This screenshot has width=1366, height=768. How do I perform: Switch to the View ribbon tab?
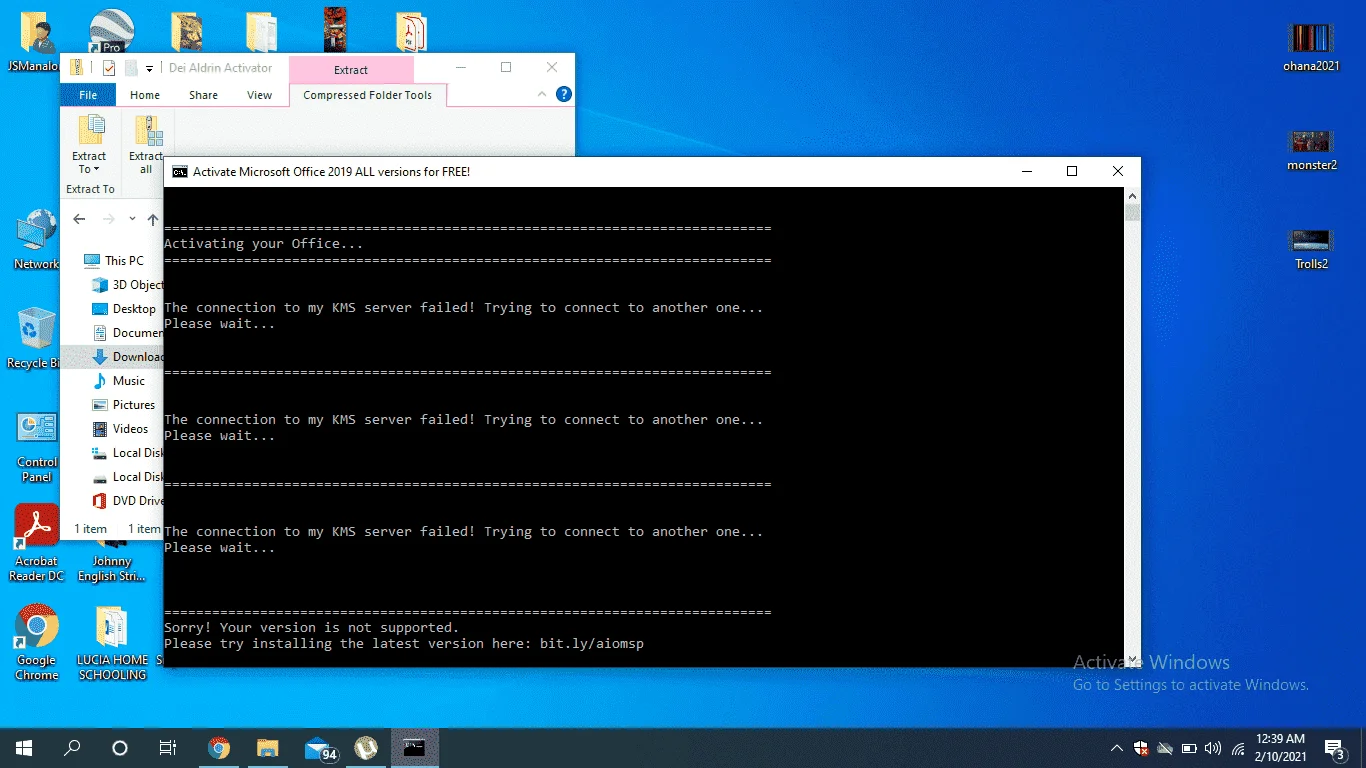click(x=259, y=95)
